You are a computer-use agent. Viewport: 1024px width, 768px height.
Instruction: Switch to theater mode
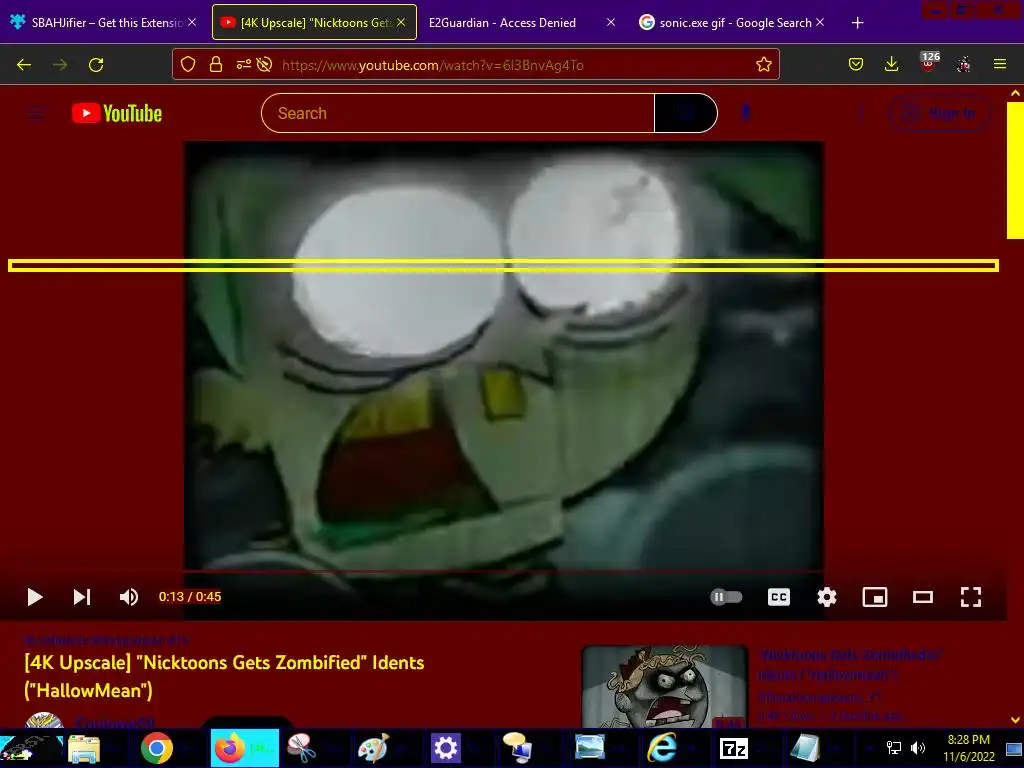click(x=923, y=597)
